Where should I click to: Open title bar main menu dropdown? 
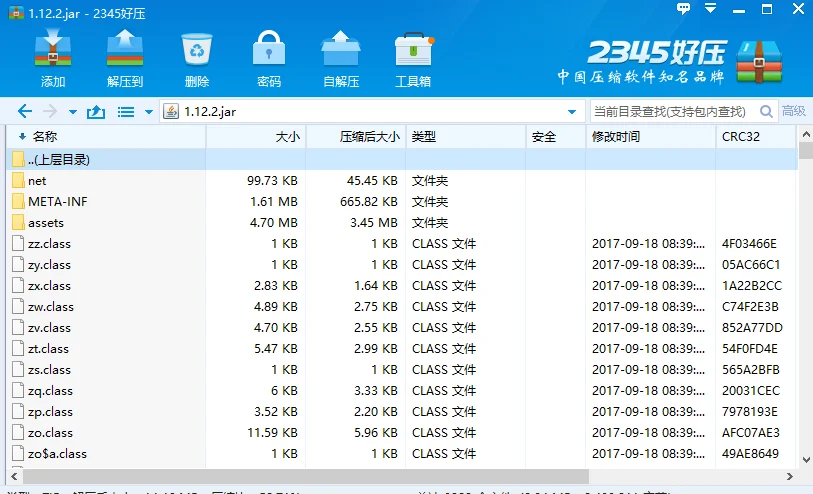[x=710, y=8]
